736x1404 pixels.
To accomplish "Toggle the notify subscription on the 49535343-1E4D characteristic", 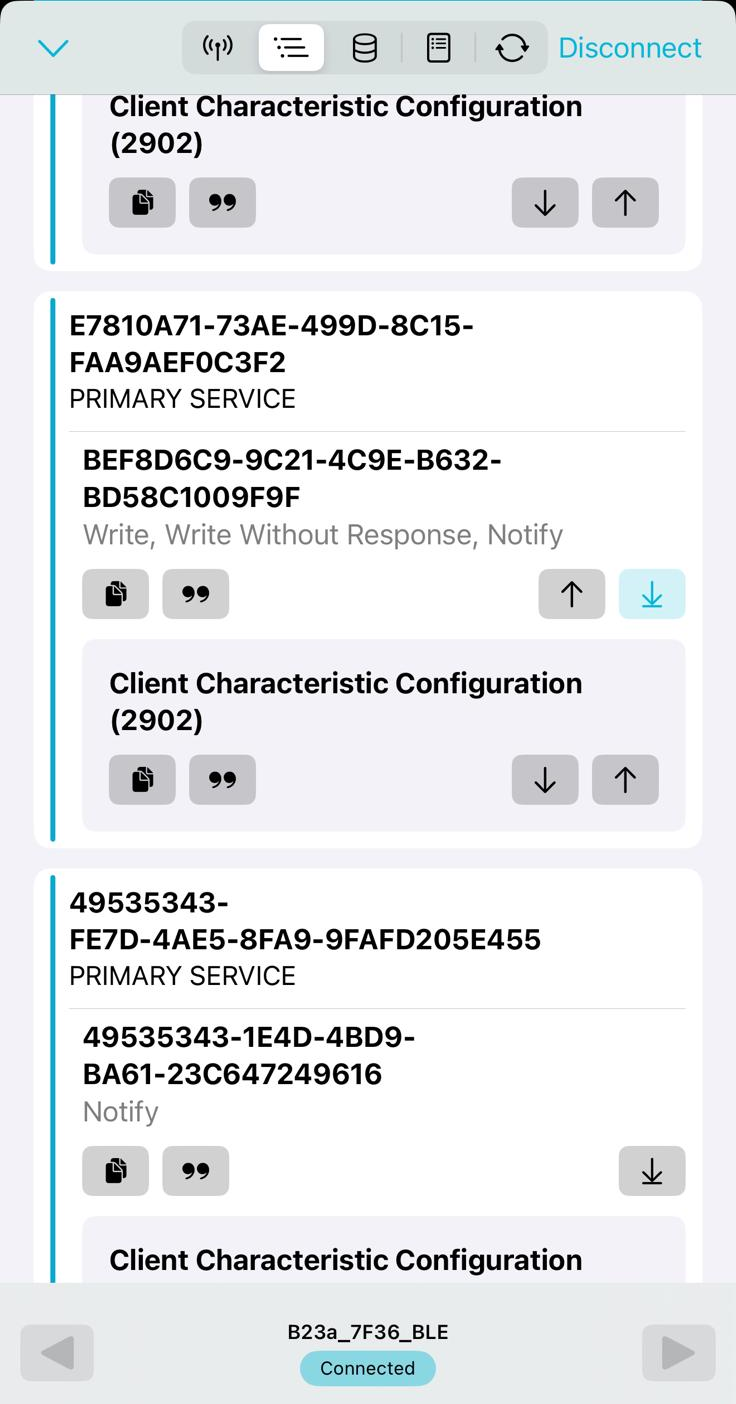I will [x=652, y=1171].
